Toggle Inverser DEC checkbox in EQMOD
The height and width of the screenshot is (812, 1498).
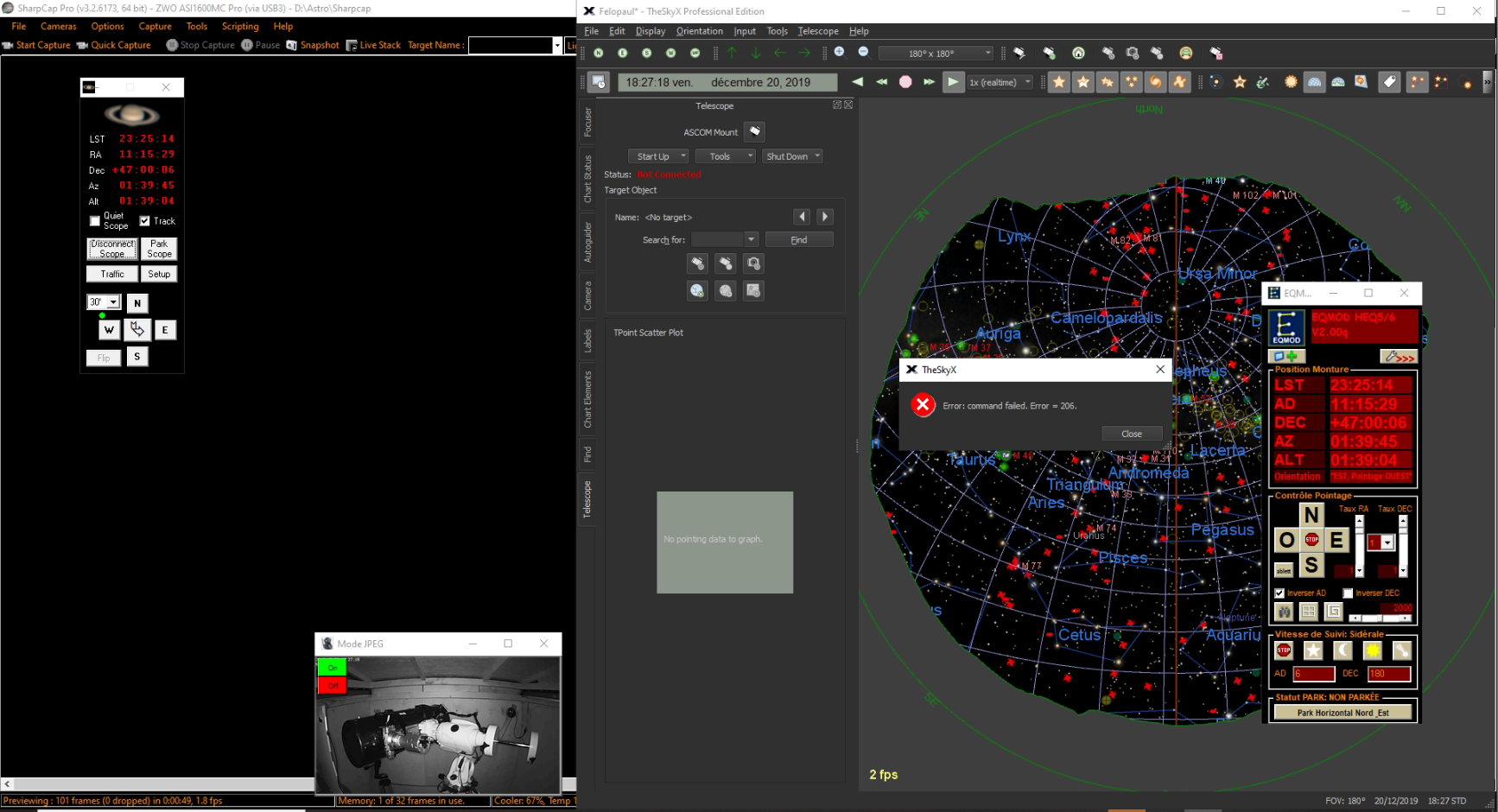click(x=1348, y=593)
